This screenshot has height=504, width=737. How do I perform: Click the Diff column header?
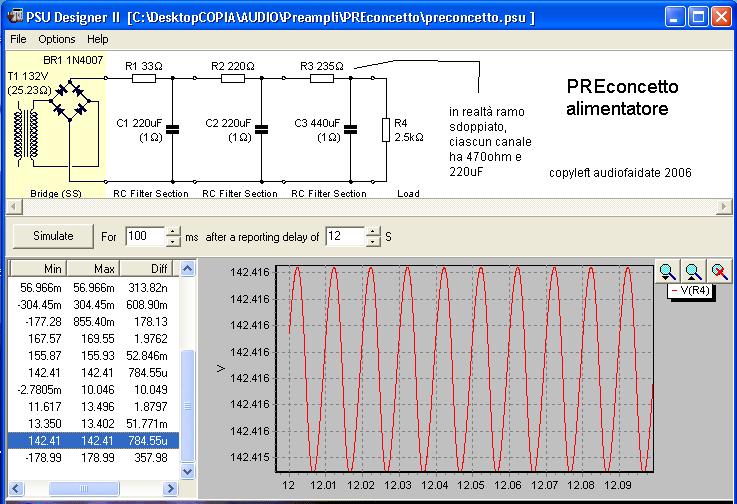[x=146, y=268]
